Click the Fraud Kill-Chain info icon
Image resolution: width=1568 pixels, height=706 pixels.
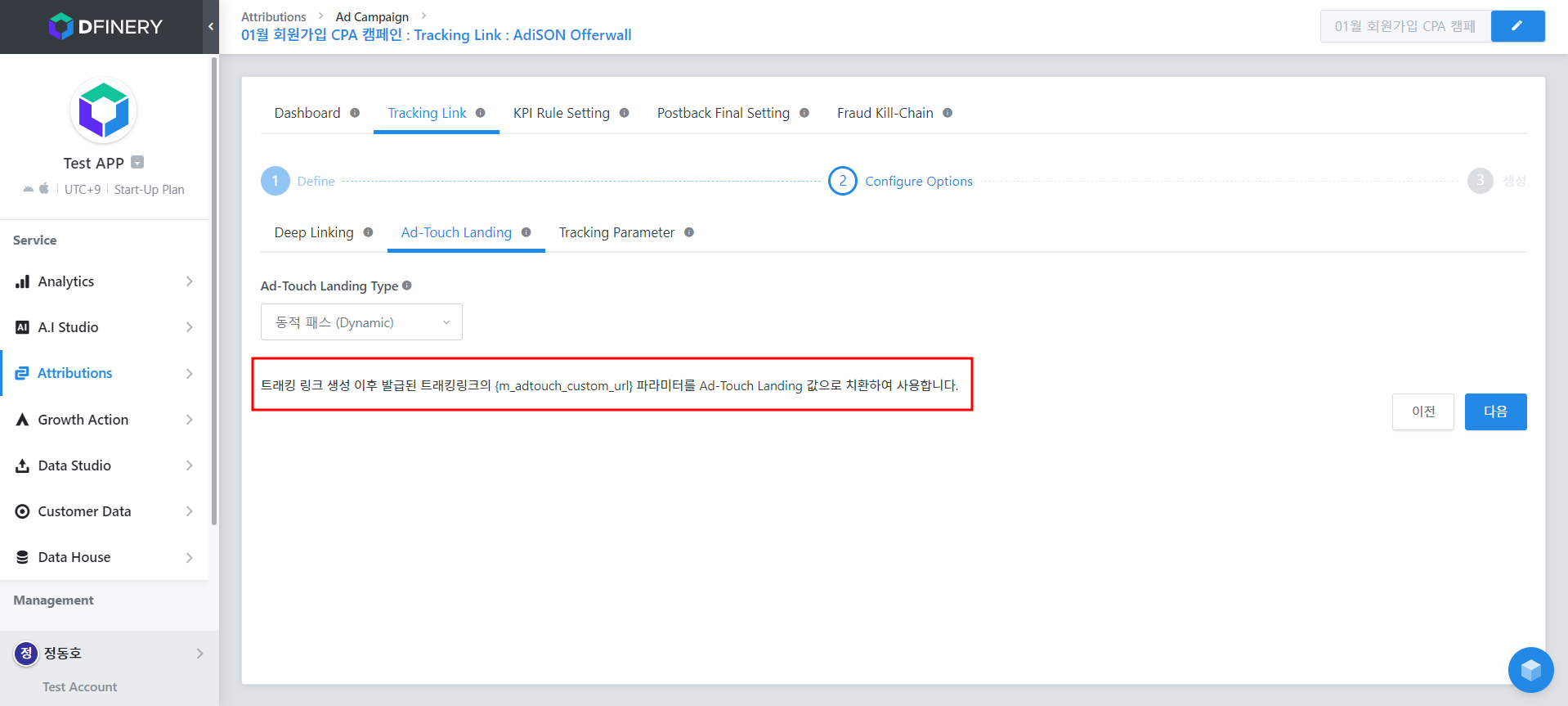tap(948, 113)
